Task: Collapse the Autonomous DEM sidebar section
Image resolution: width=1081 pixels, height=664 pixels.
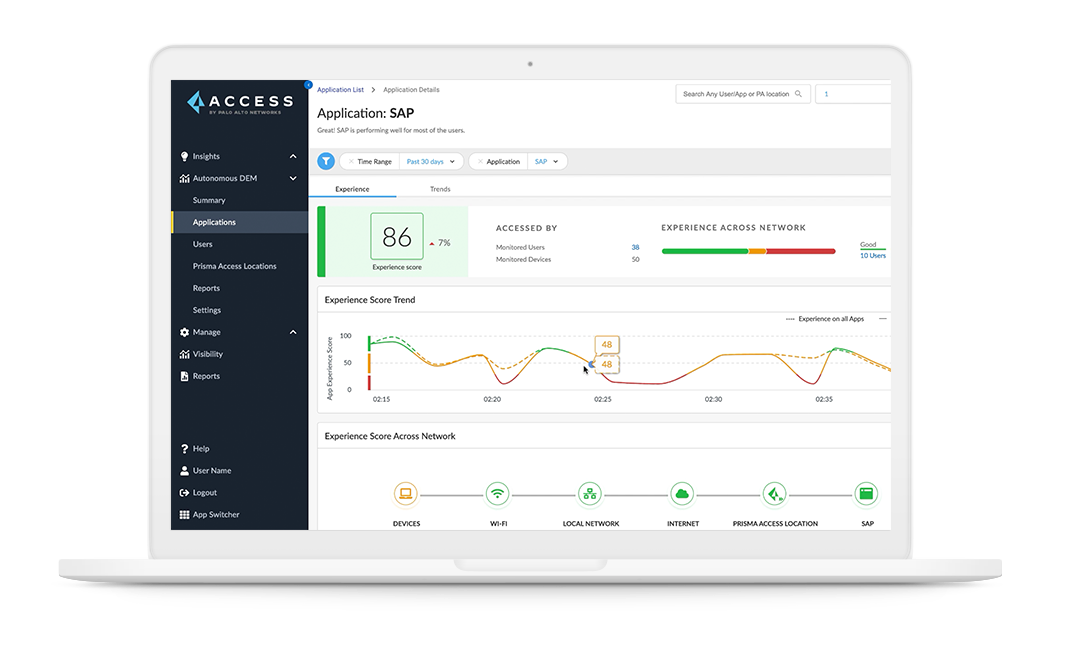Action: click(x=293, y=179)
